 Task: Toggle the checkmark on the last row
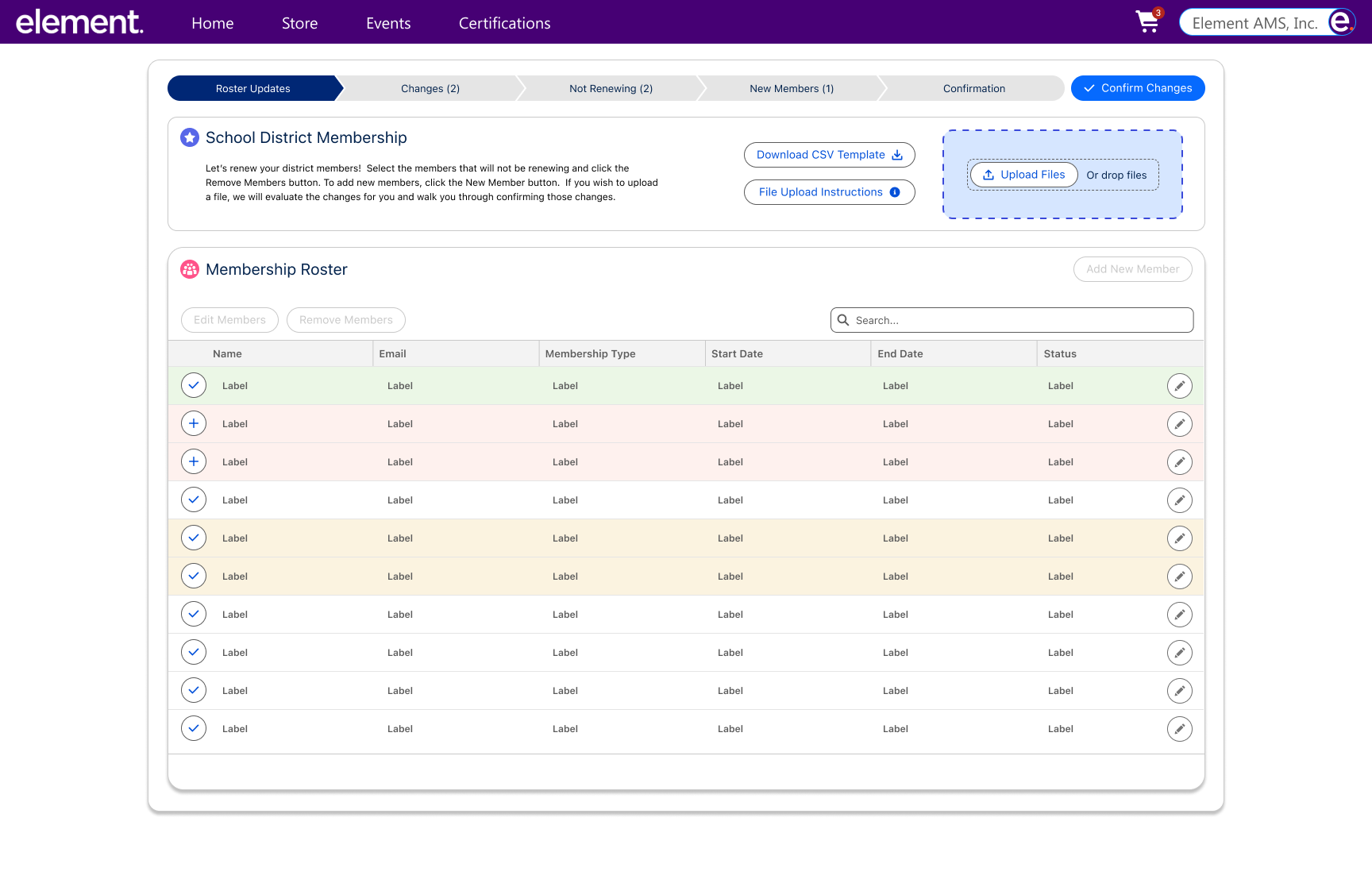194,728
